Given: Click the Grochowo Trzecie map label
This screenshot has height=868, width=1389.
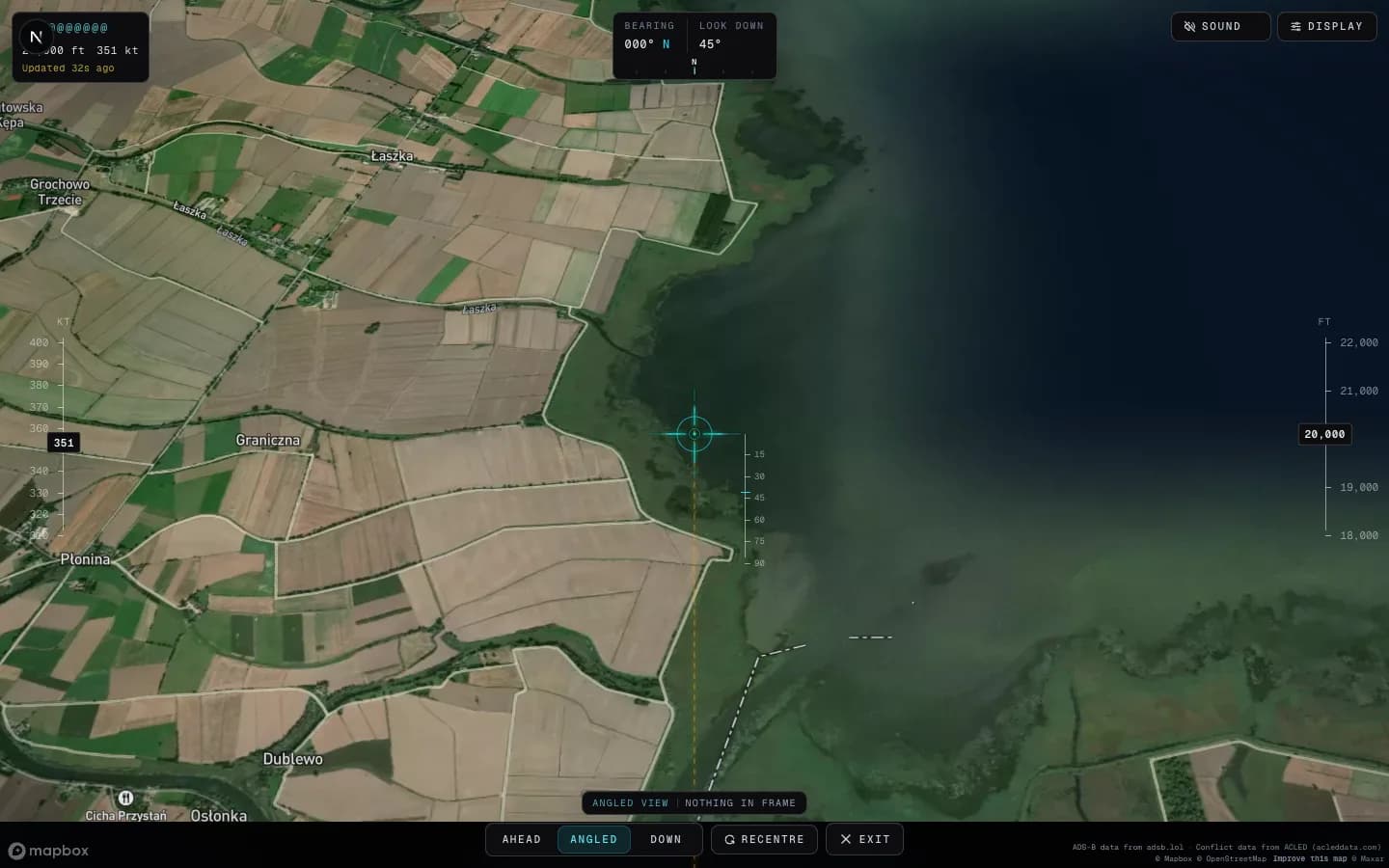Looking at the screenshot, I should (x=60, y=192).
